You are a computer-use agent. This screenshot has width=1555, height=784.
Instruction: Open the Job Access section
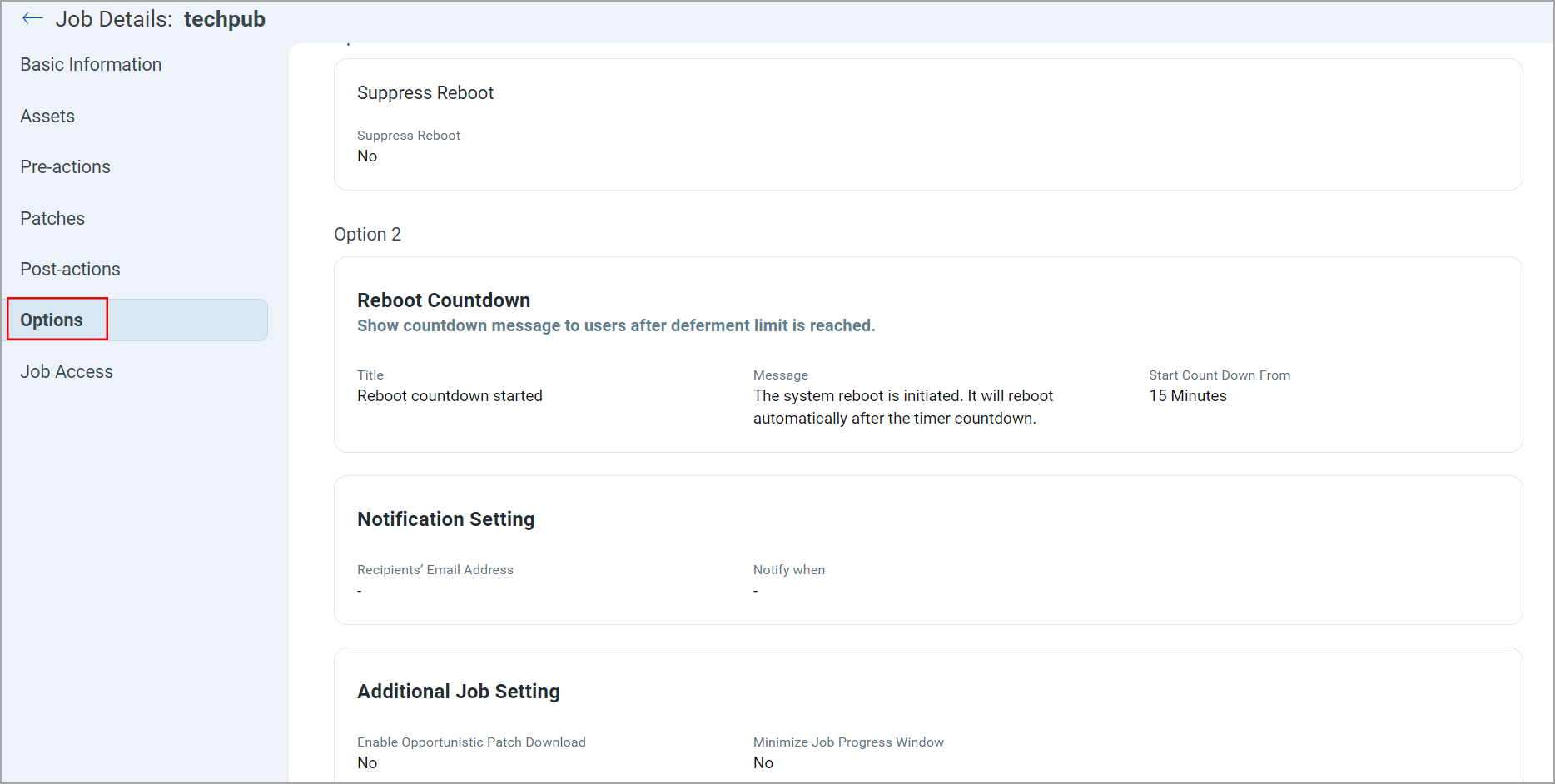(x=67, y=371)
